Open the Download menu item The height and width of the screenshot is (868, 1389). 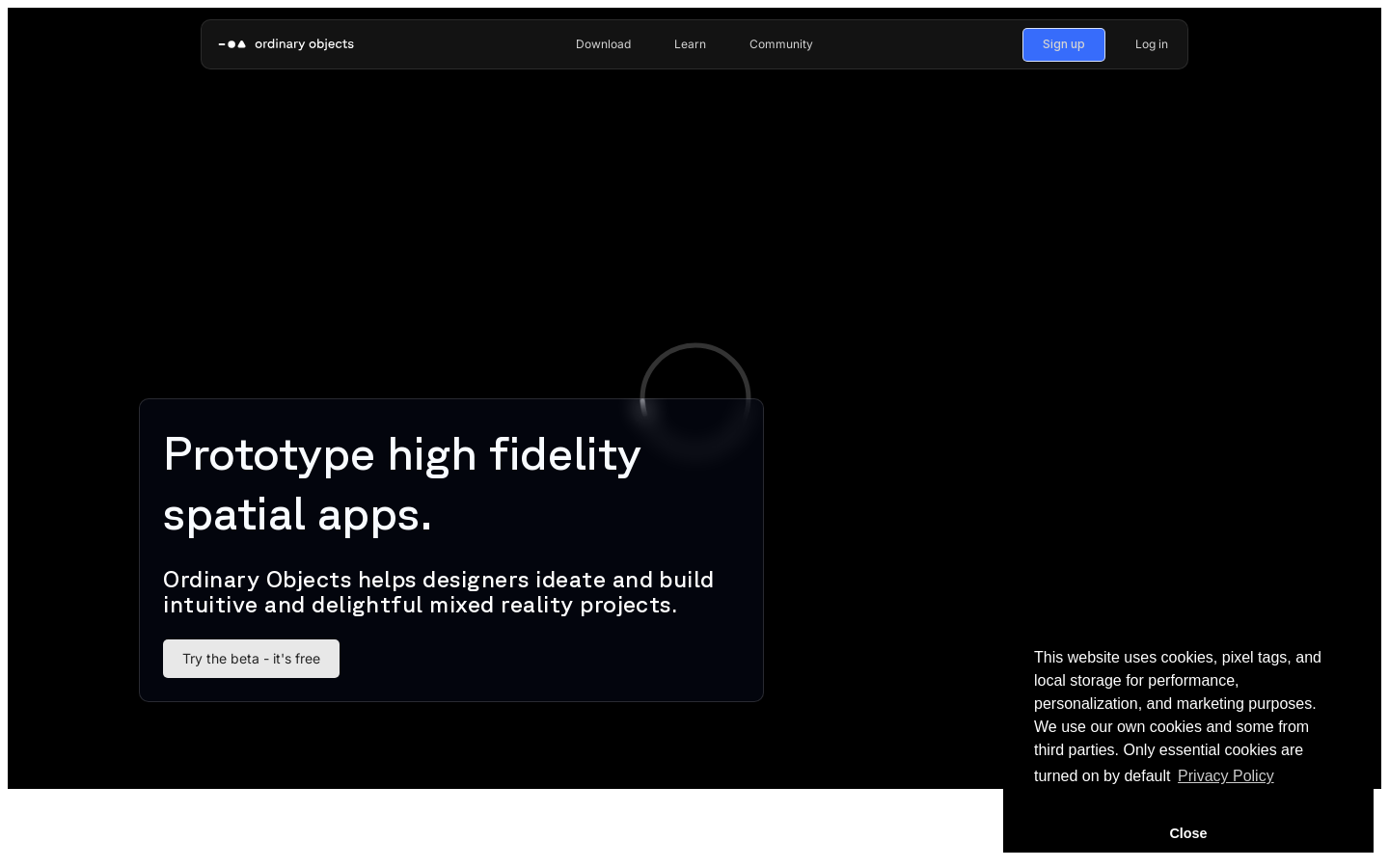(603, 44)
